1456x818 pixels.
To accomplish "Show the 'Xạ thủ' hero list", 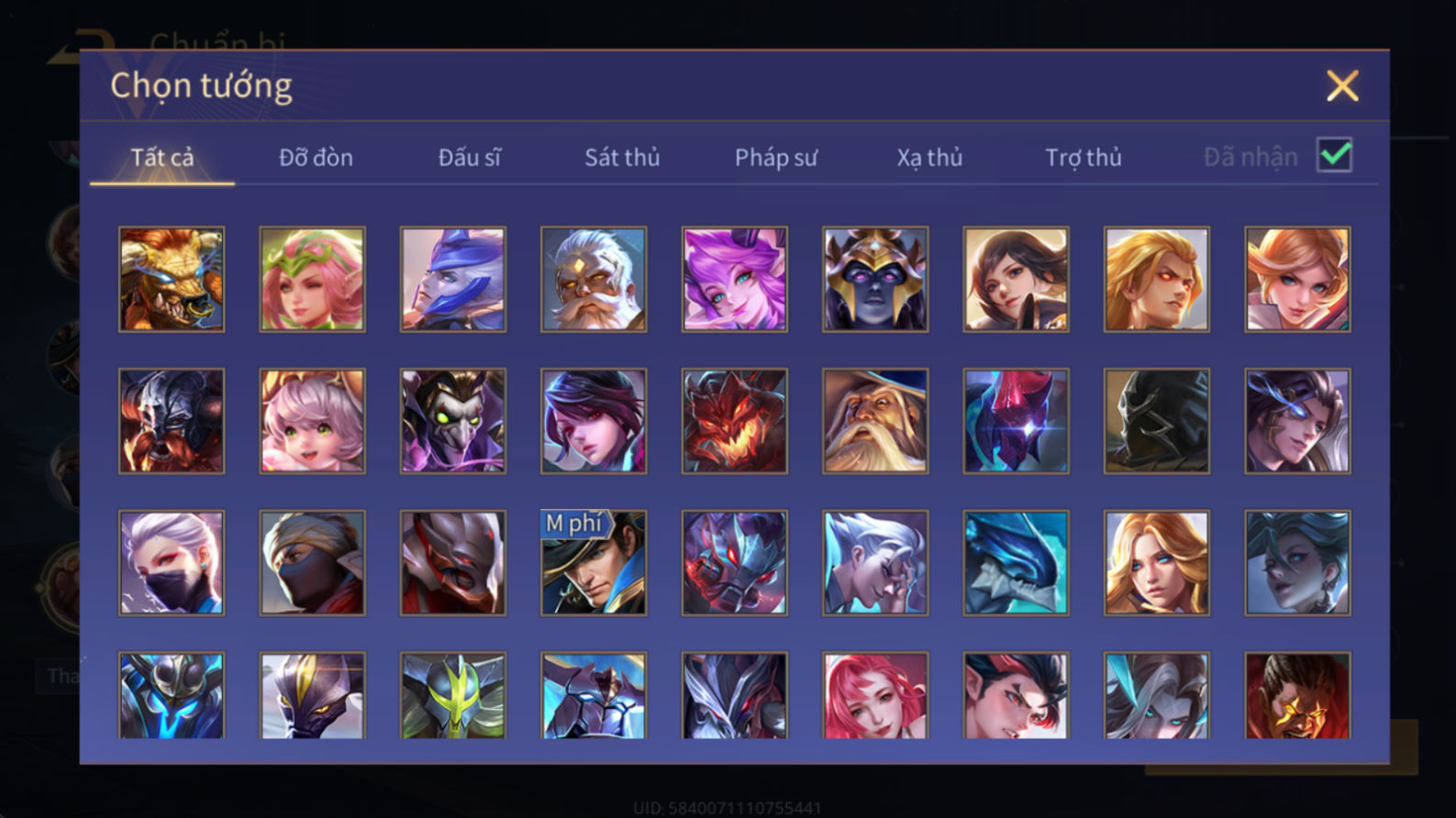I will pos(929,158).
